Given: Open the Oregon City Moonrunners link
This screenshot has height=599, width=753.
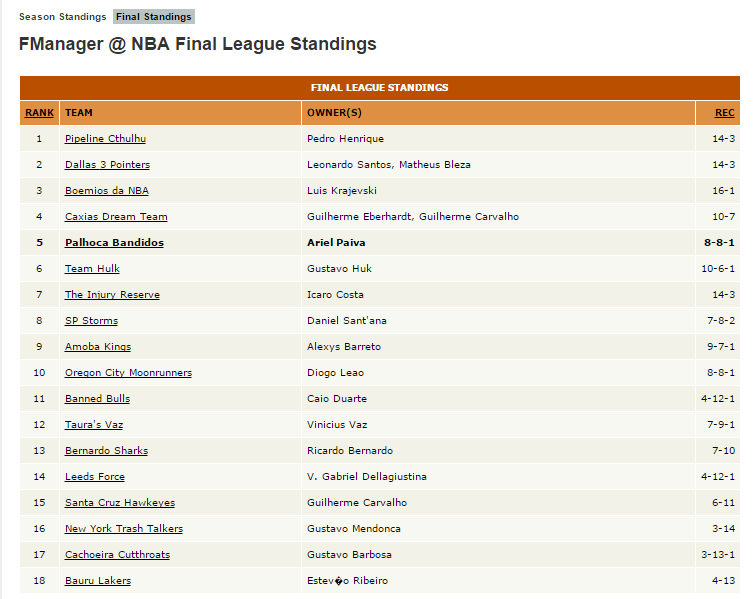Looking at the screenshot, I should [x=128, y=372].
